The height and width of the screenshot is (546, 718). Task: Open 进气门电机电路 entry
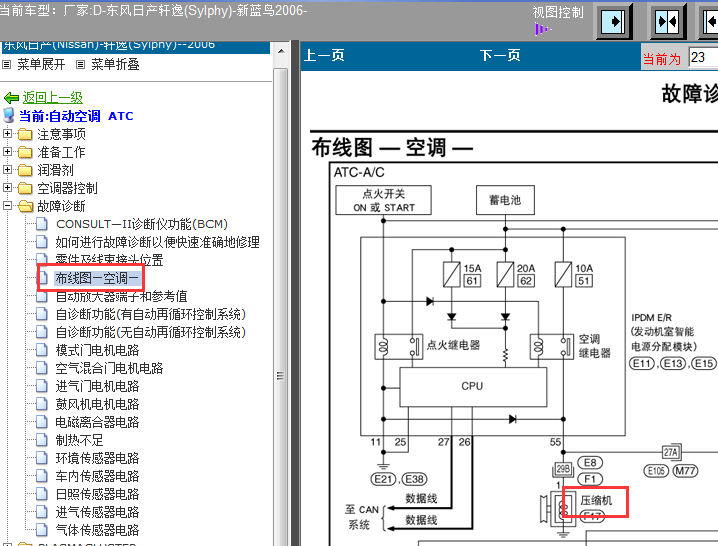98,386
